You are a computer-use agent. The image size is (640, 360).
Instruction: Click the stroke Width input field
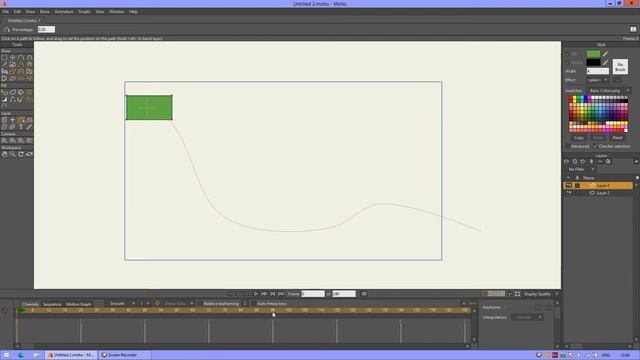(x=598, y=71)
